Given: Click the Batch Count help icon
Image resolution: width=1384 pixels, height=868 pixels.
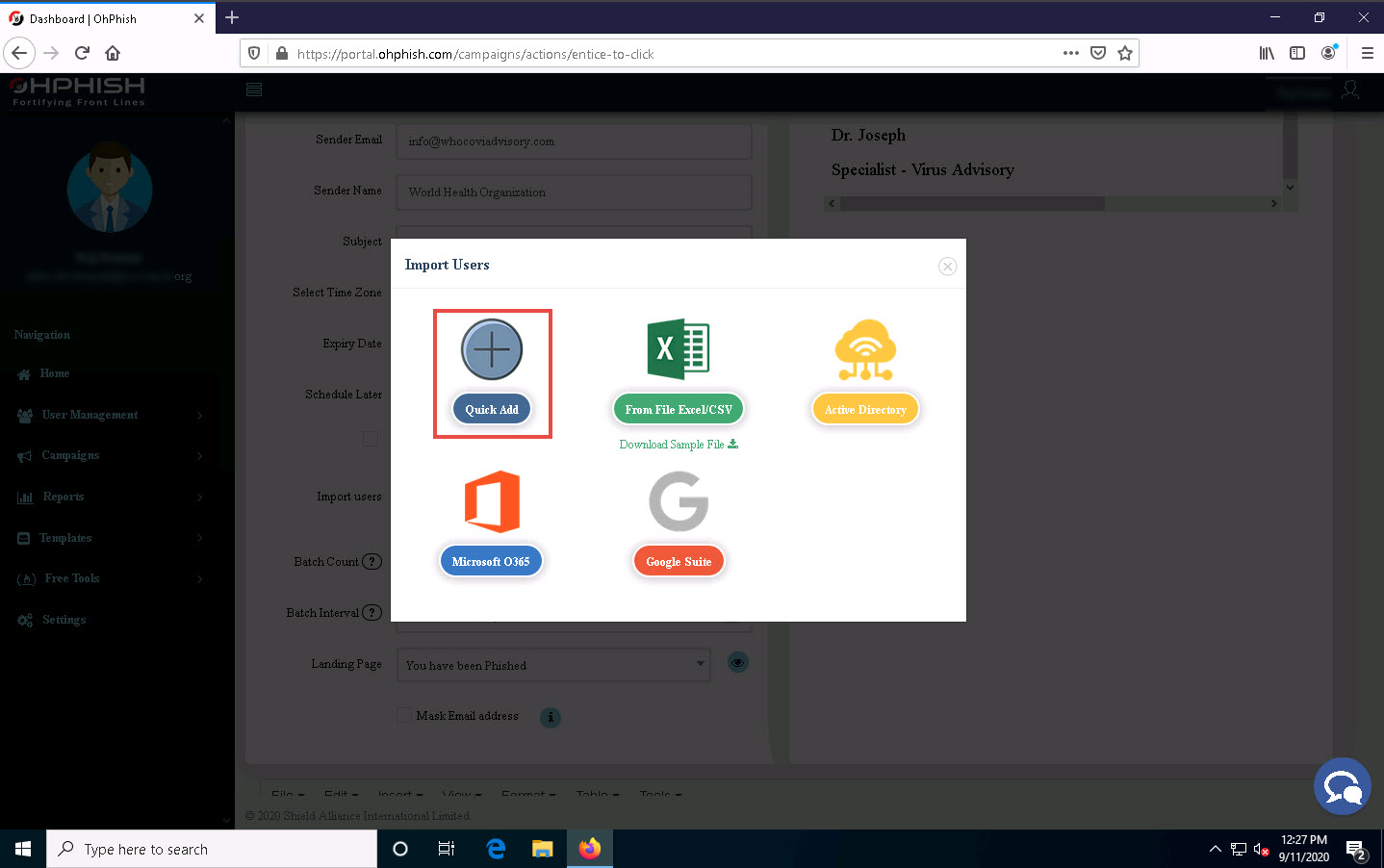Looking at the screenshot, I should 372,562.
